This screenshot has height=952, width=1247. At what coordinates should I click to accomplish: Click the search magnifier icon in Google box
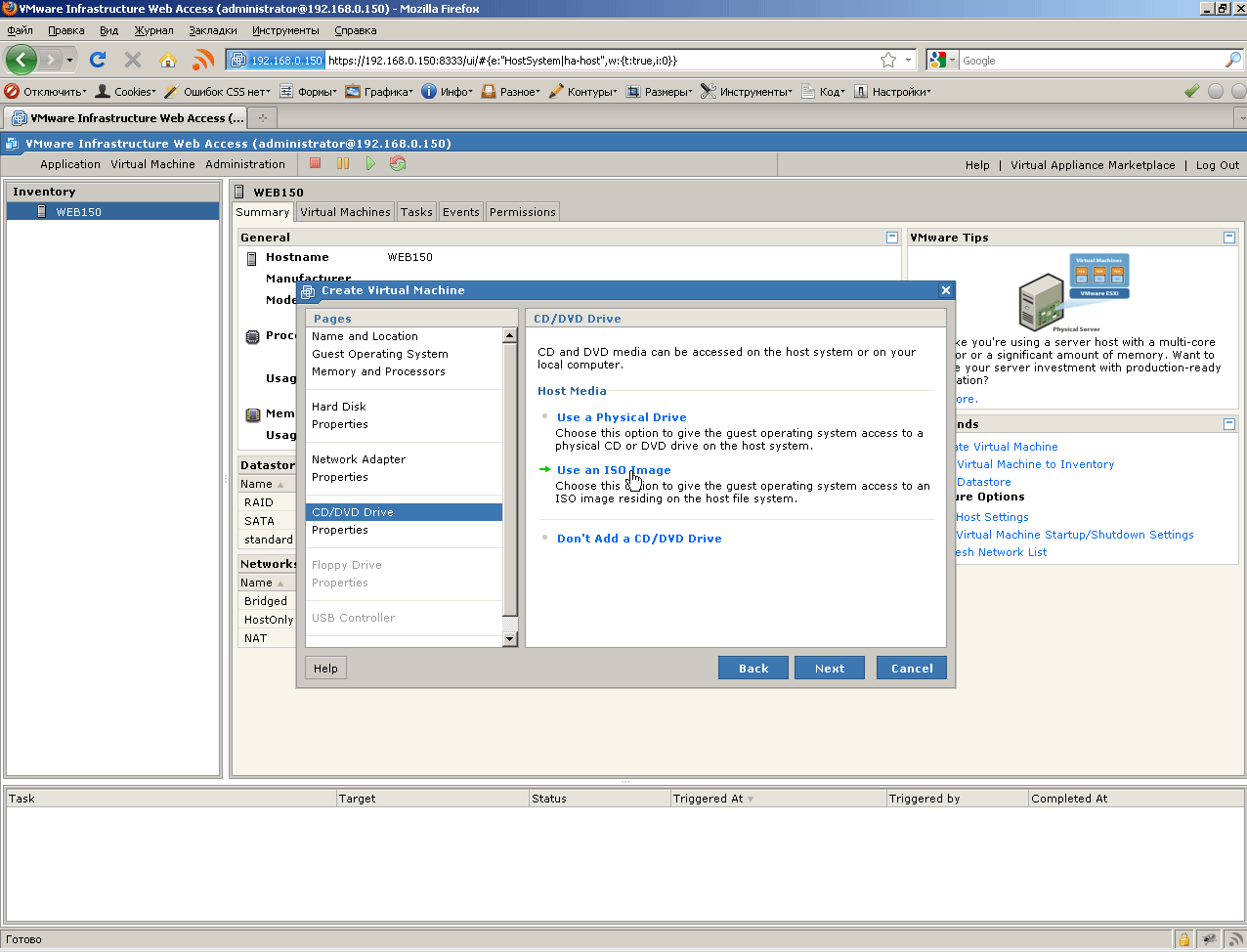tap(1232, 61)
